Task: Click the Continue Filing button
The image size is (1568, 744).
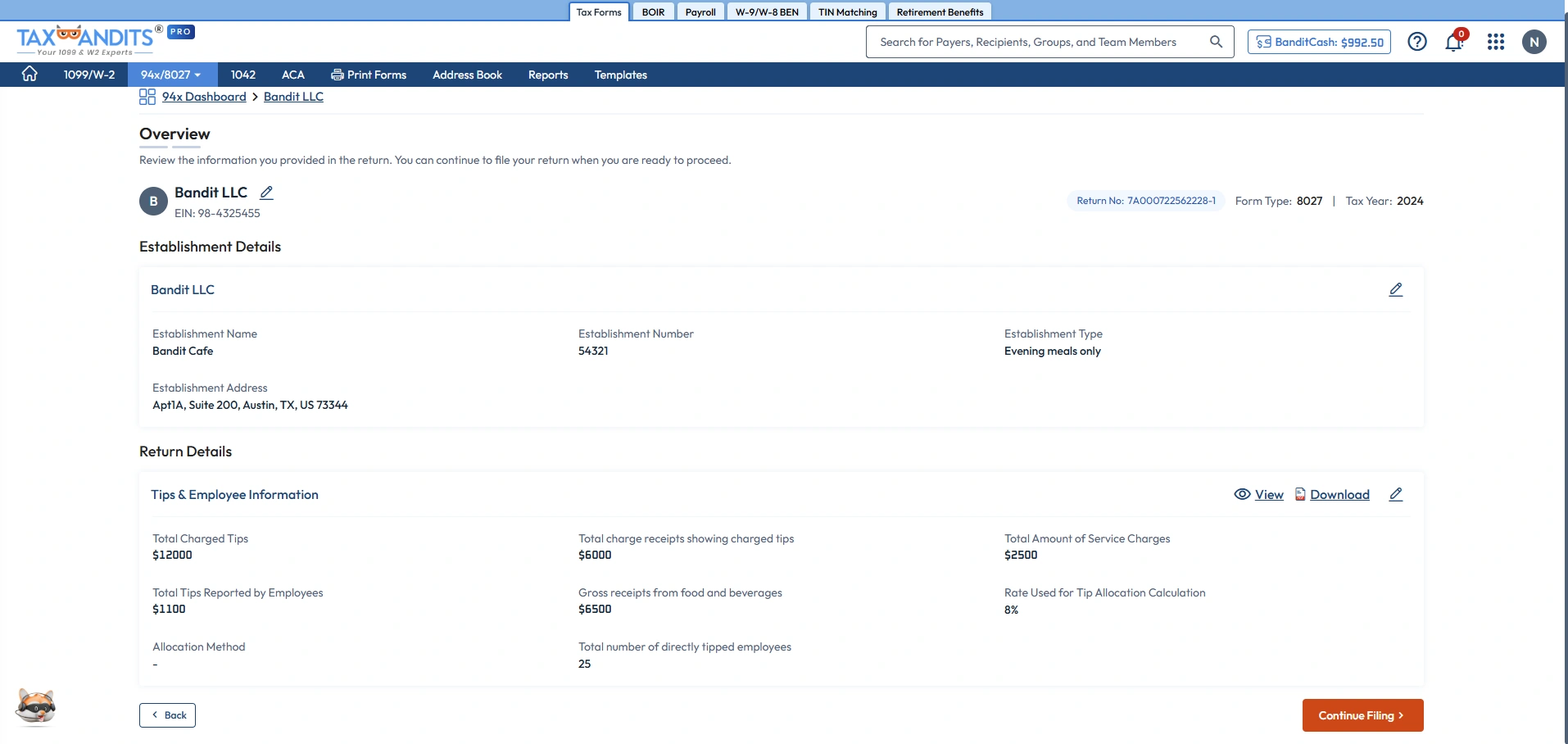Action: [x=1363, y=715]
